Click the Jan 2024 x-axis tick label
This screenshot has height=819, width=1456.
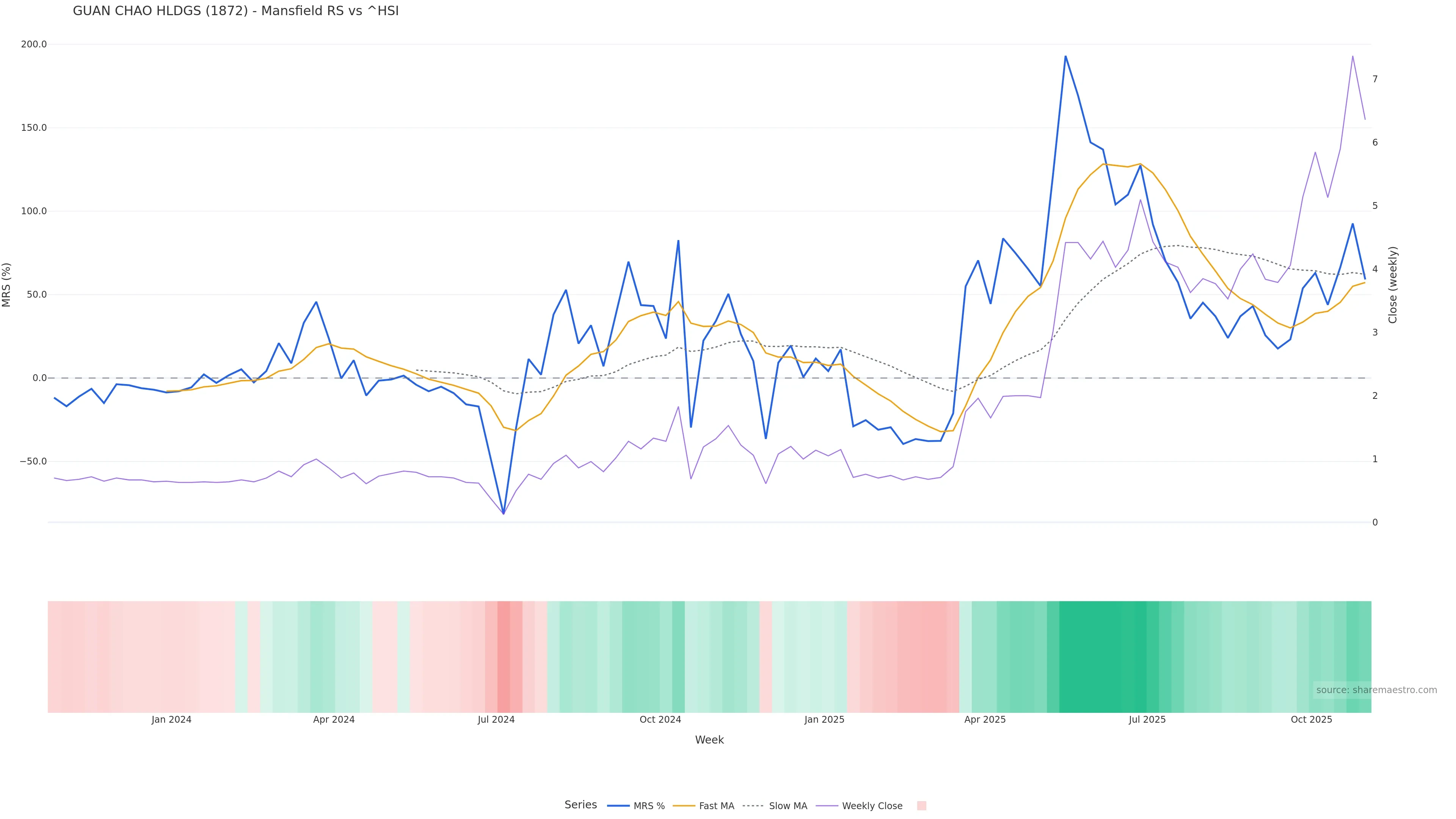(171, 720)
